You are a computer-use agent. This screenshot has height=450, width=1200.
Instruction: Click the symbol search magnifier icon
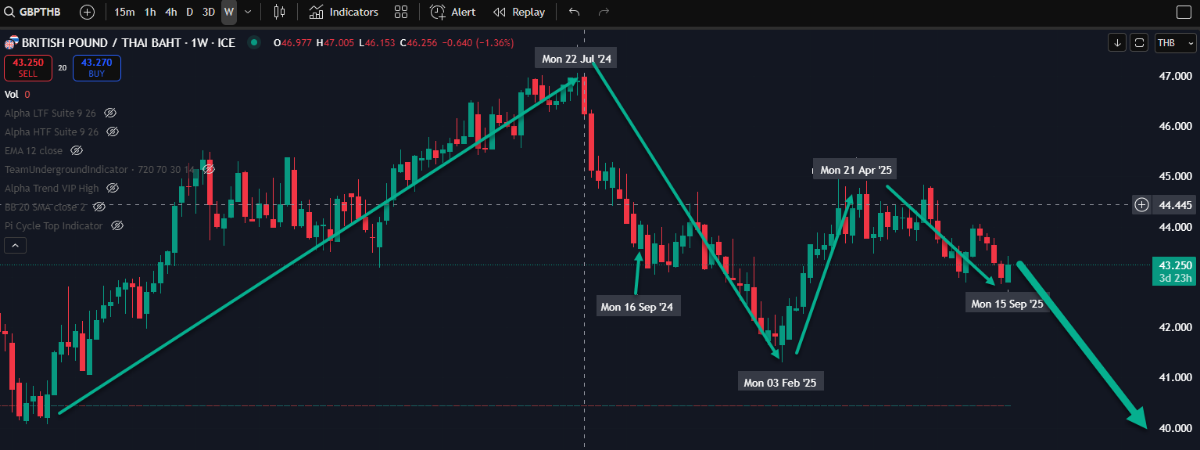pyautogui.click(x=10, y=12)
